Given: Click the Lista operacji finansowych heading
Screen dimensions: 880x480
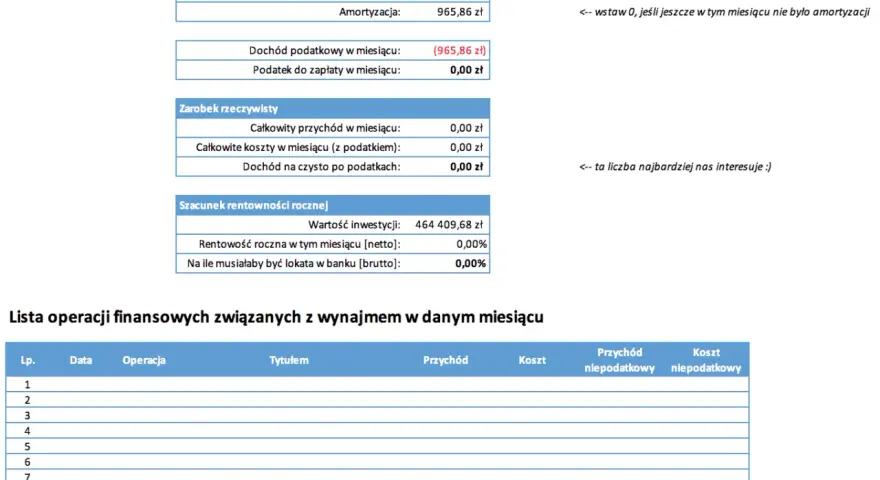Looking at the screenshot, I should tap(276, 317).
